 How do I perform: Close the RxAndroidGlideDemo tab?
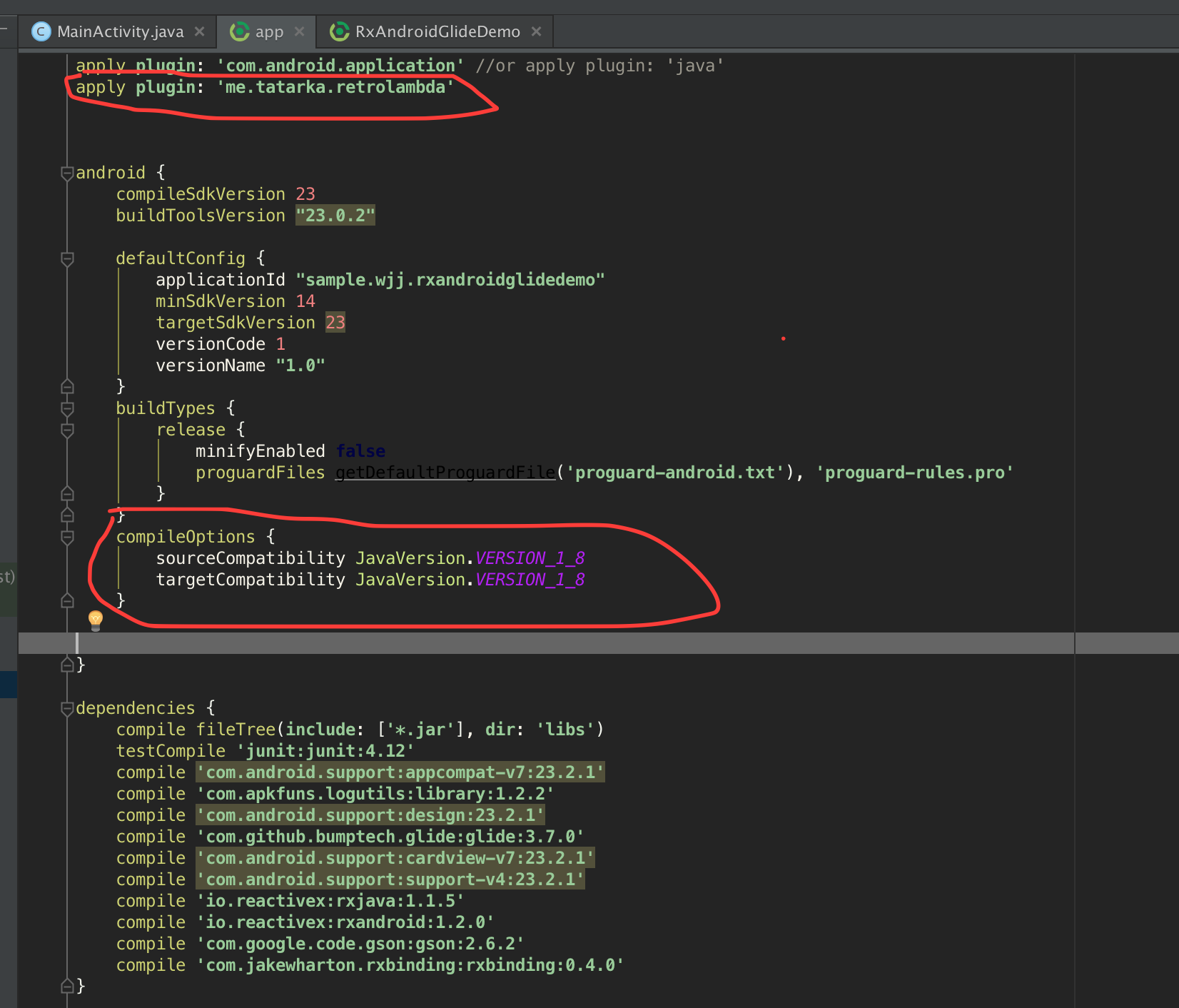[x=537, y=31]
